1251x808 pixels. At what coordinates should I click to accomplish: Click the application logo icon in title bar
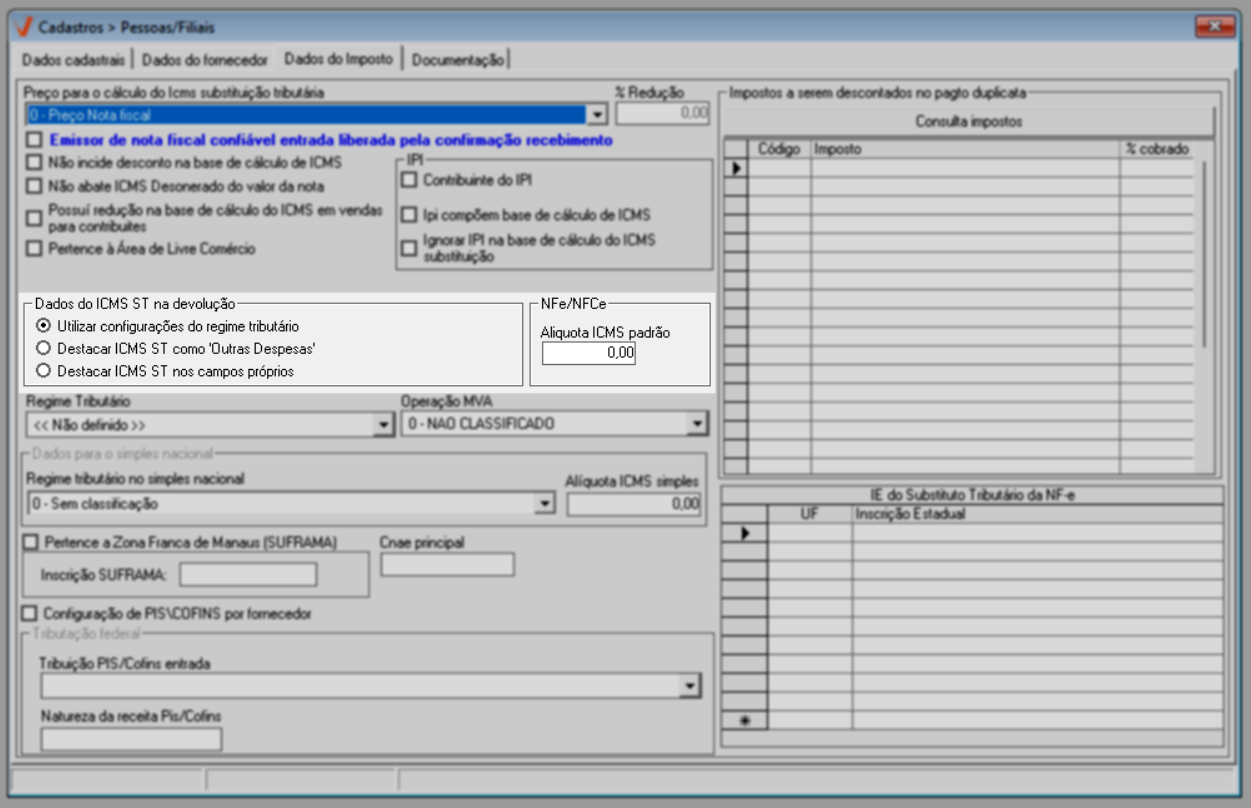(25, 27)
